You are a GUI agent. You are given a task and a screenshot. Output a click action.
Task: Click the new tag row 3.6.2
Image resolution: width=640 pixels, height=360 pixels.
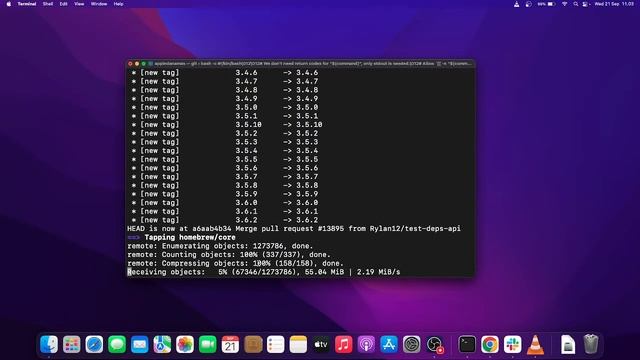point(224,220)
